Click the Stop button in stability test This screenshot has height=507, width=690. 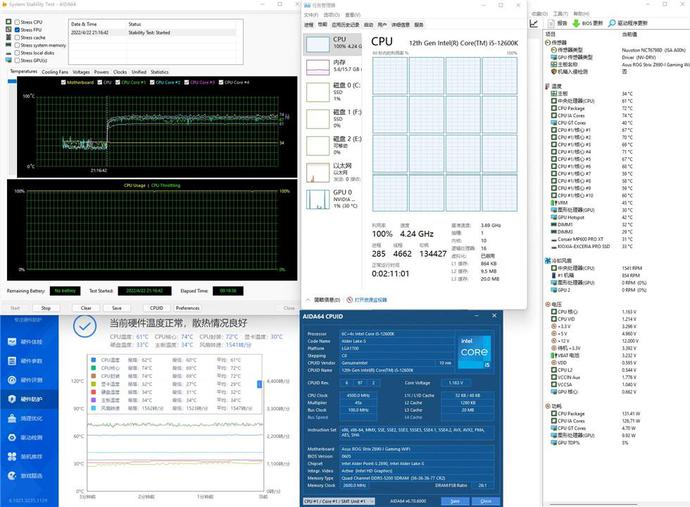click(x=46, y=308)
